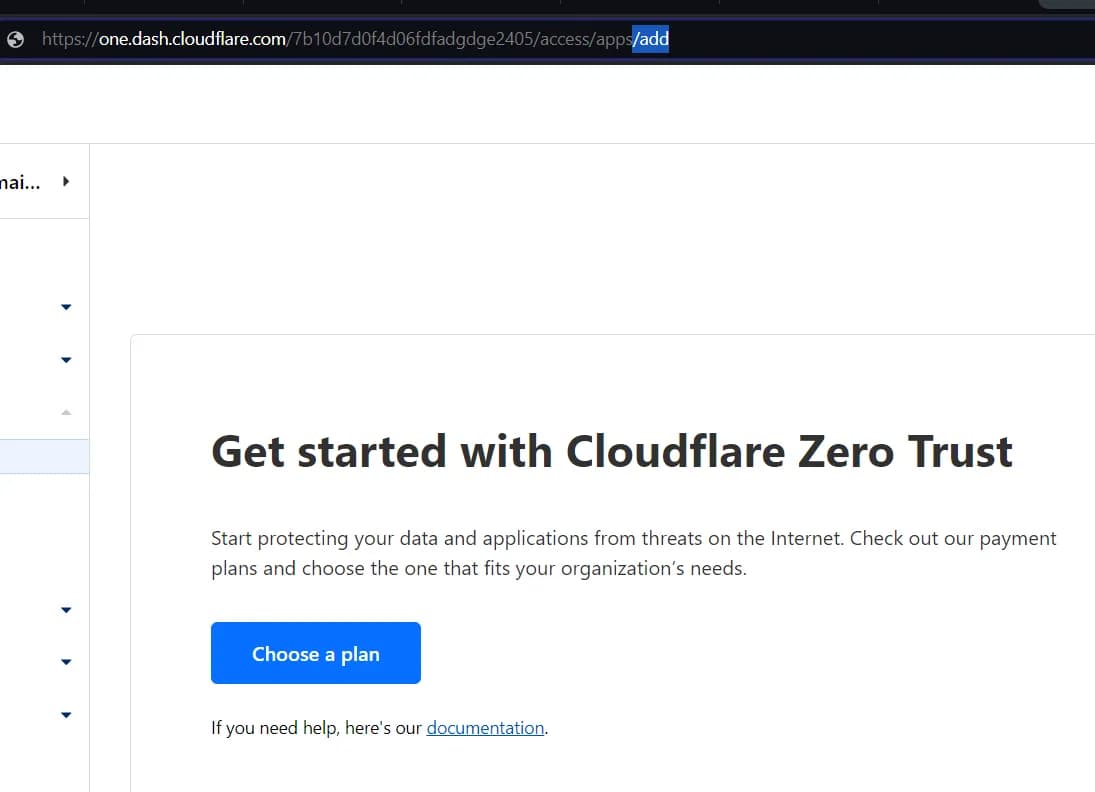
Task: Select the highlighted active sidebar menu item
Action: (x=44, y=457)
